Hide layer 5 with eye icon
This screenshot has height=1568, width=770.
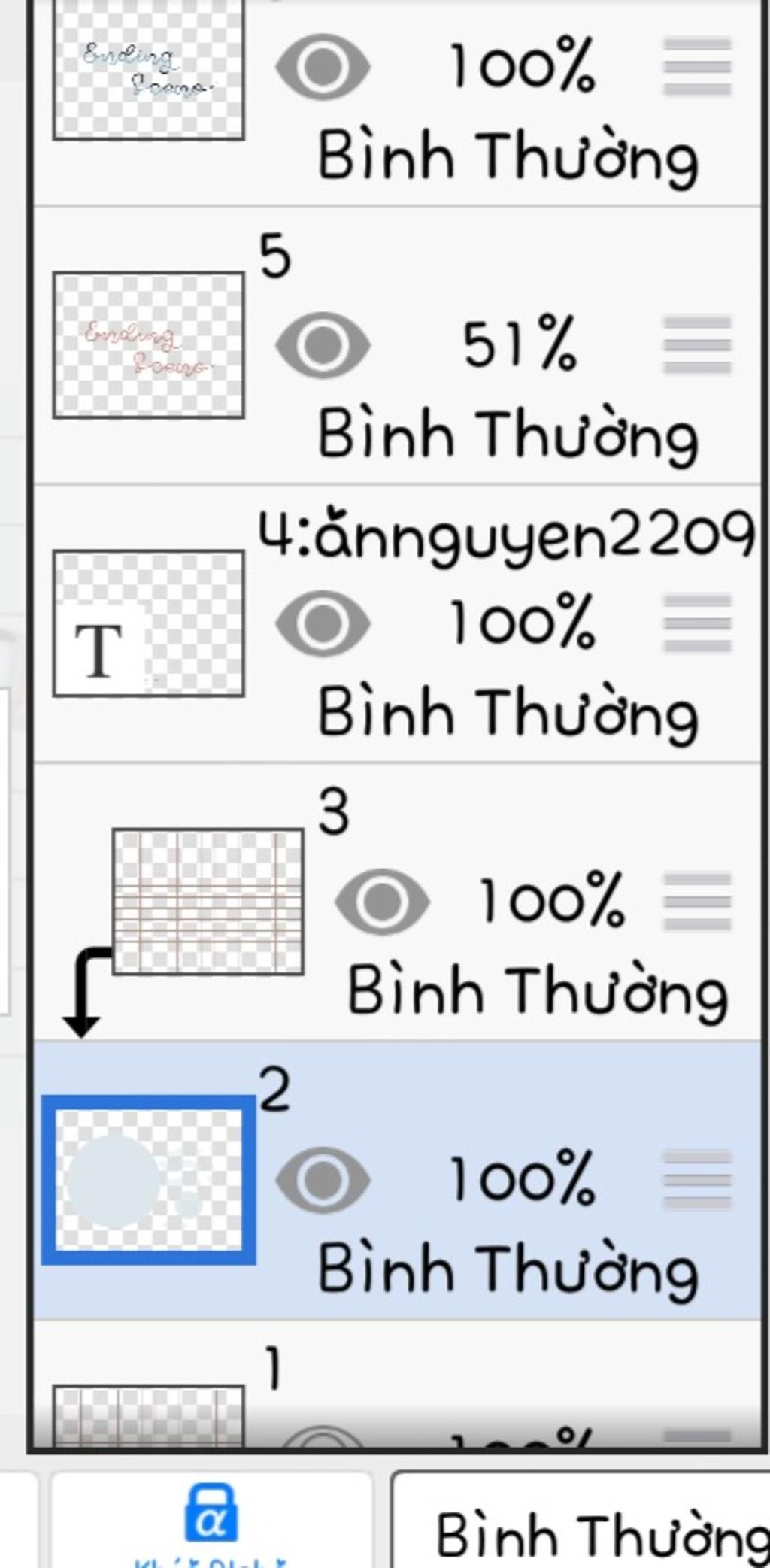pyautogui.click(x=323, y=345)
